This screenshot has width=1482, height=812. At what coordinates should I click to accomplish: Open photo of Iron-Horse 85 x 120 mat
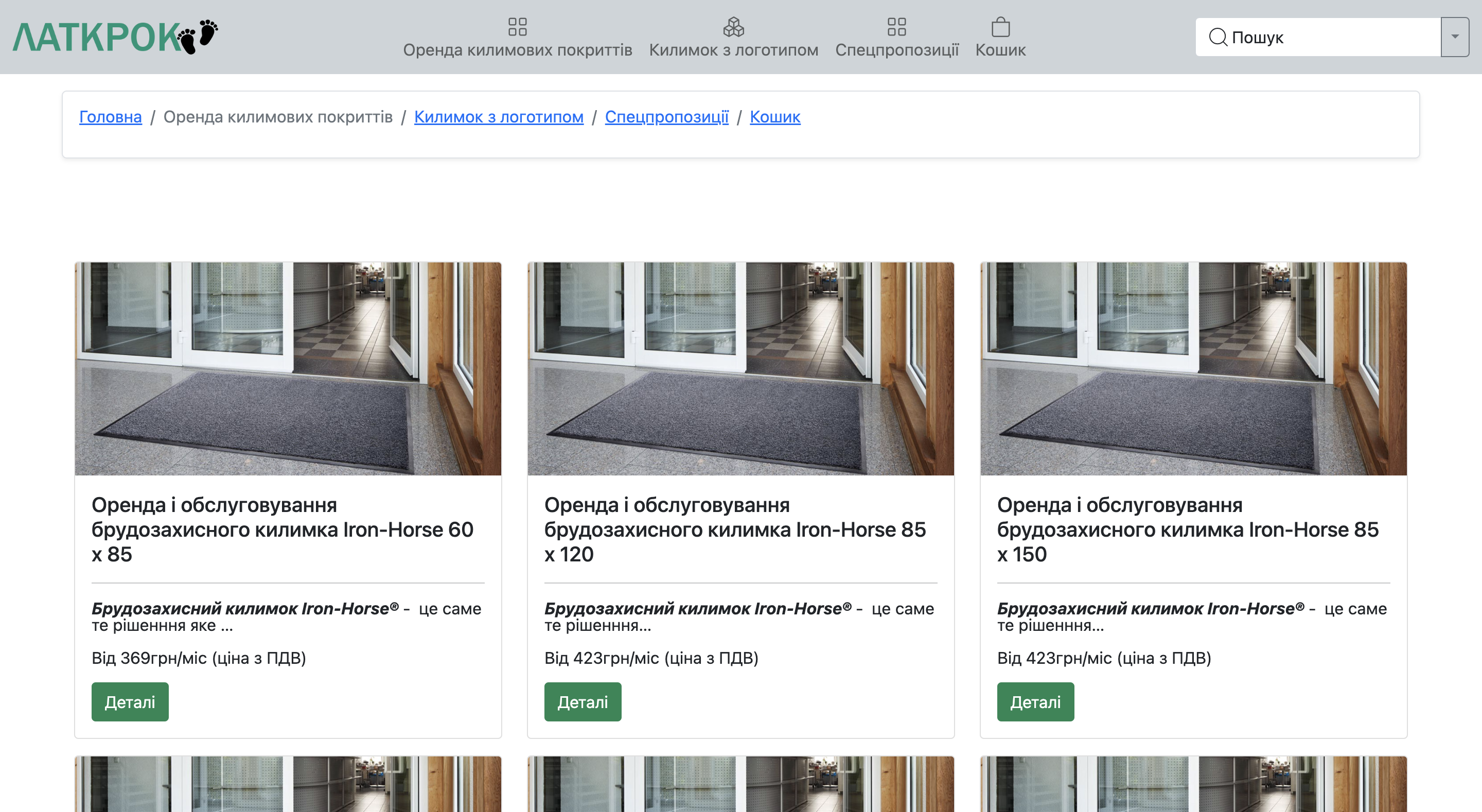740,368
